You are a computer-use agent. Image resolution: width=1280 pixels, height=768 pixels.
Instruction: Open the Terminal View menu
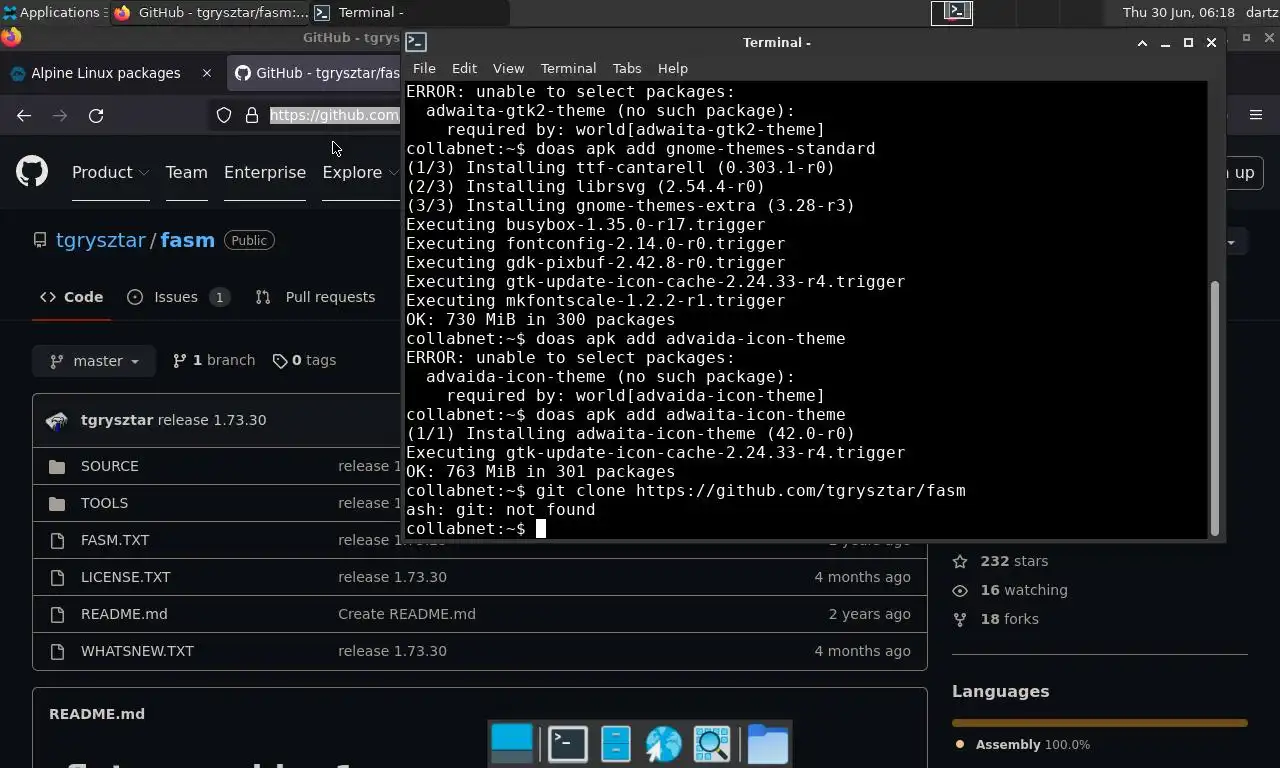click(508, 68)
